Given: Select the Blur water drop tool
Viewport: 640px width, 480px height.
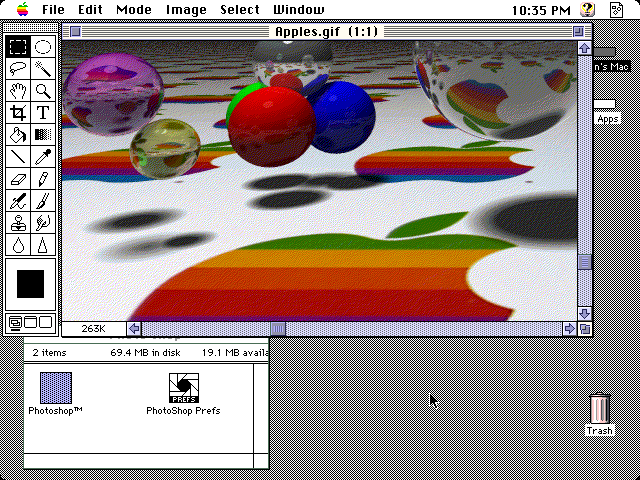Looking at the screenshot, I should click(18, 244).
